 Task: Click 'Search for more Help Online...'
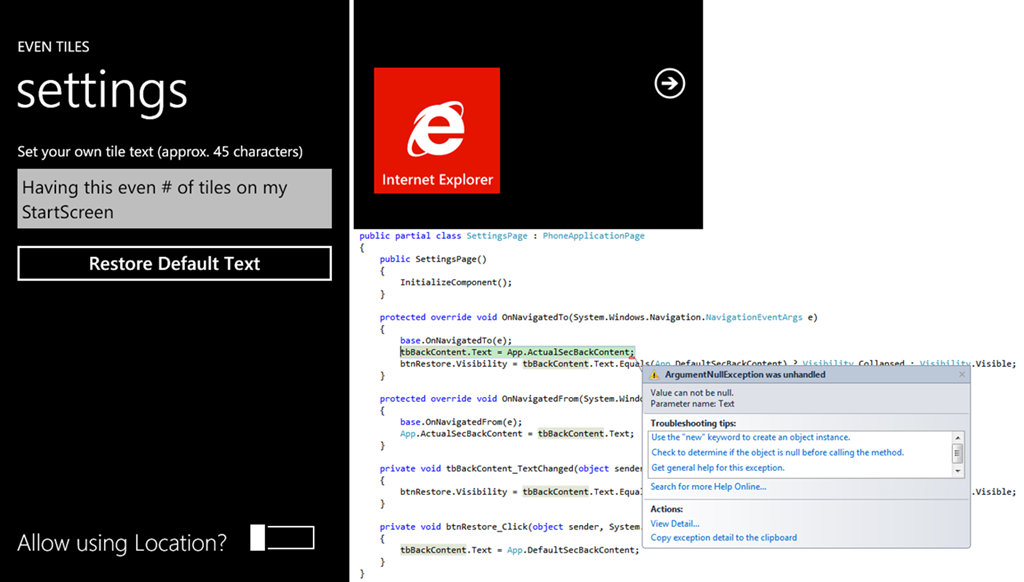(x=708, y=487)
